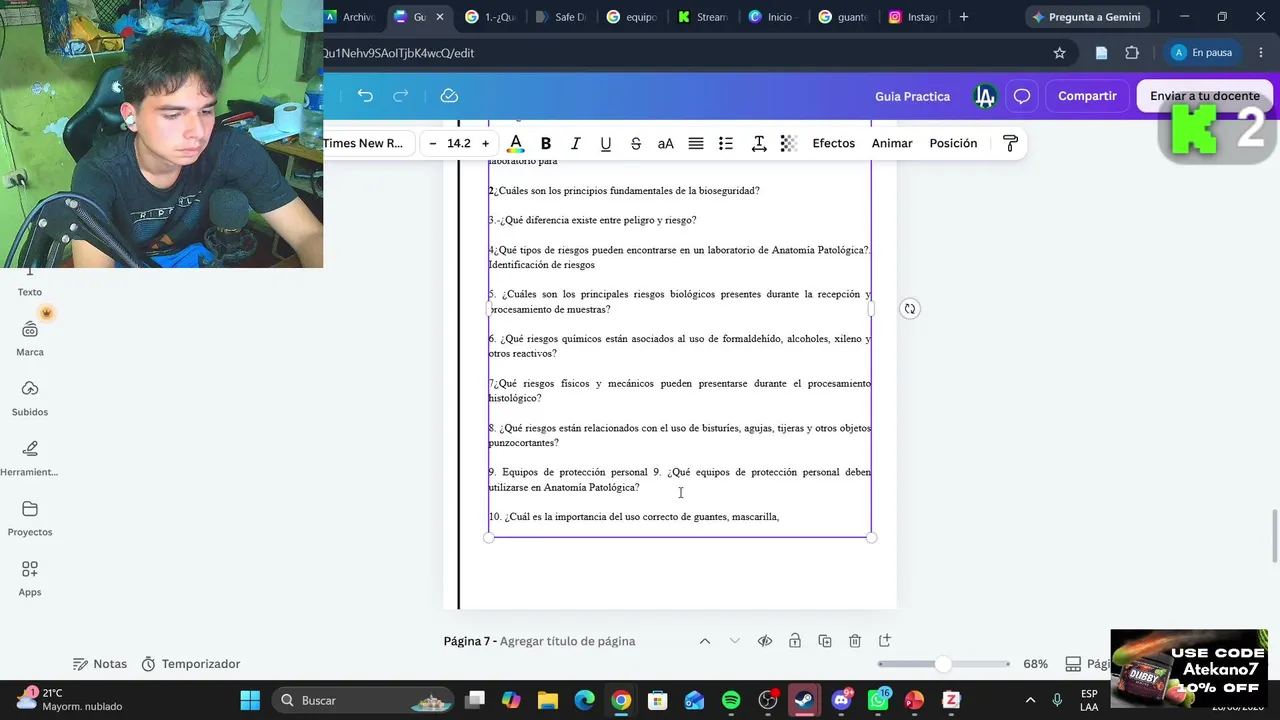Open the Herramientas drawing tools panel

tap(30, 458)
